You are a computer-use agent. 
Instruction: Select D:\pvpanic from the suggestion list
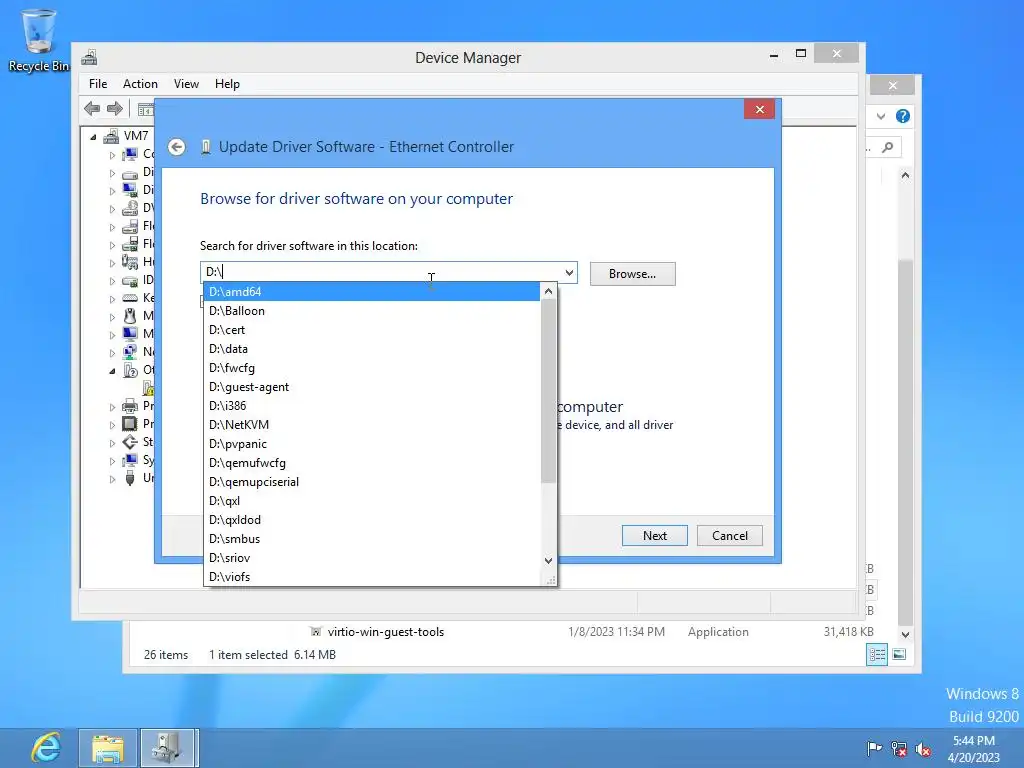pyautogui.click(x=372, y=443)
